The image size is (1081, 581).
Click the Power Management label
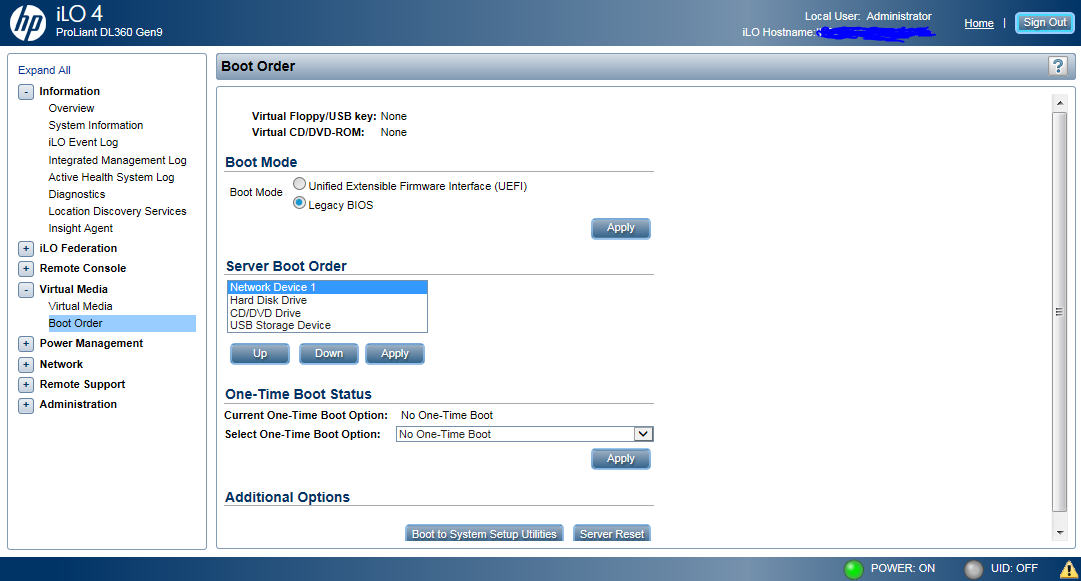pyautogui.click(x=91, y=343)
